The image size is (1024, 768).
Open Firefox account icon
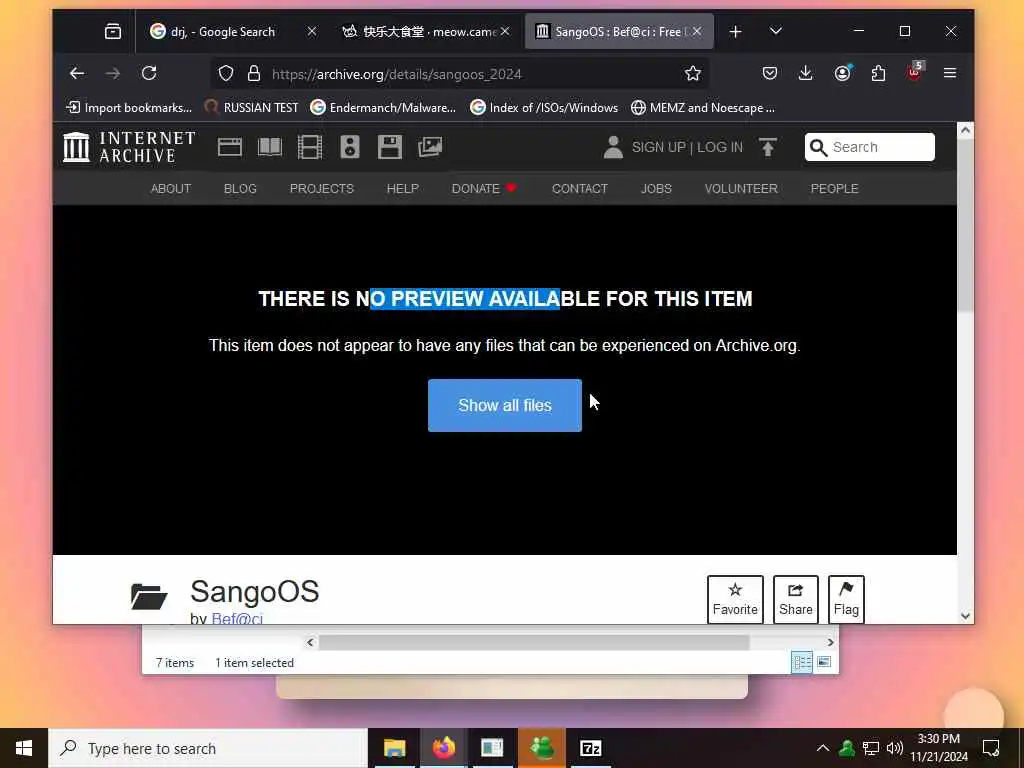(x=842, y=73)
